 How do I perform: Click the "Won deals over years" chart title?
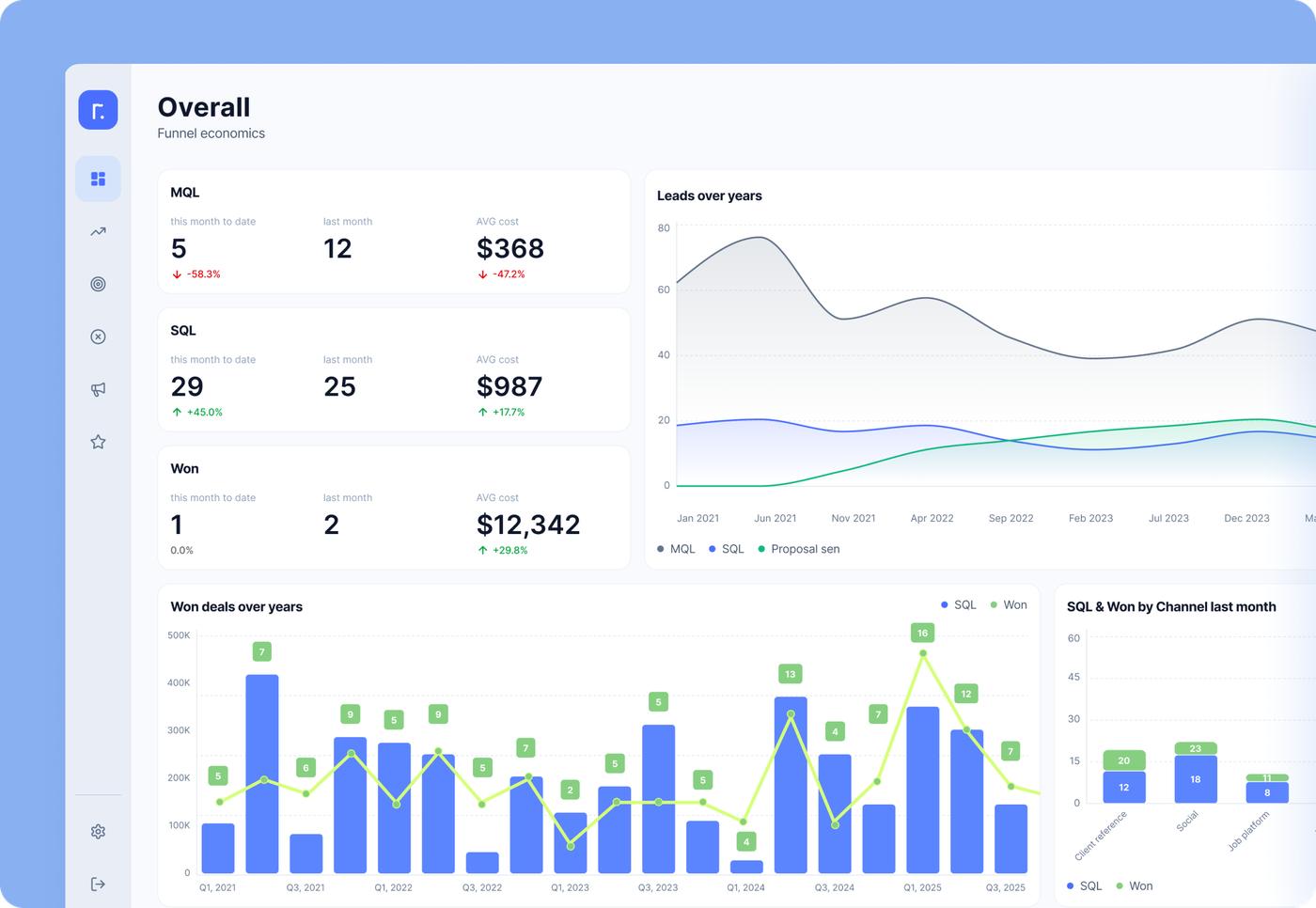click(237, 607)
